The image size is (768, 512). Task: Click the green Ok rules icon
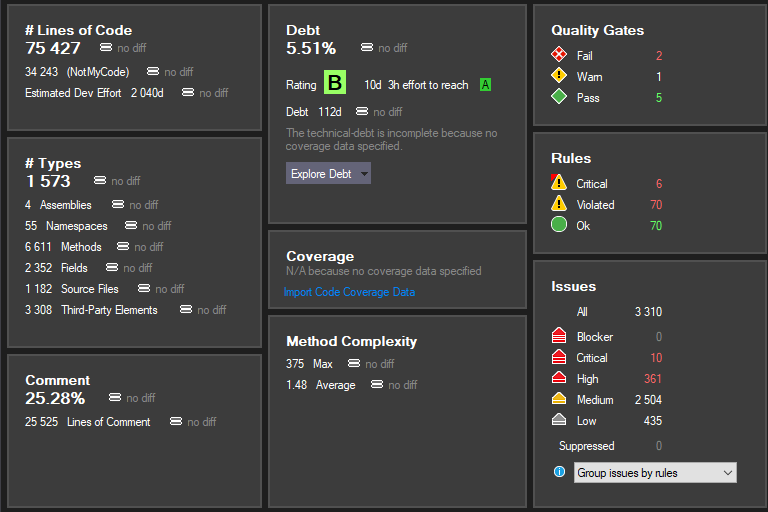pyautogui.click(x=559, y=226)
